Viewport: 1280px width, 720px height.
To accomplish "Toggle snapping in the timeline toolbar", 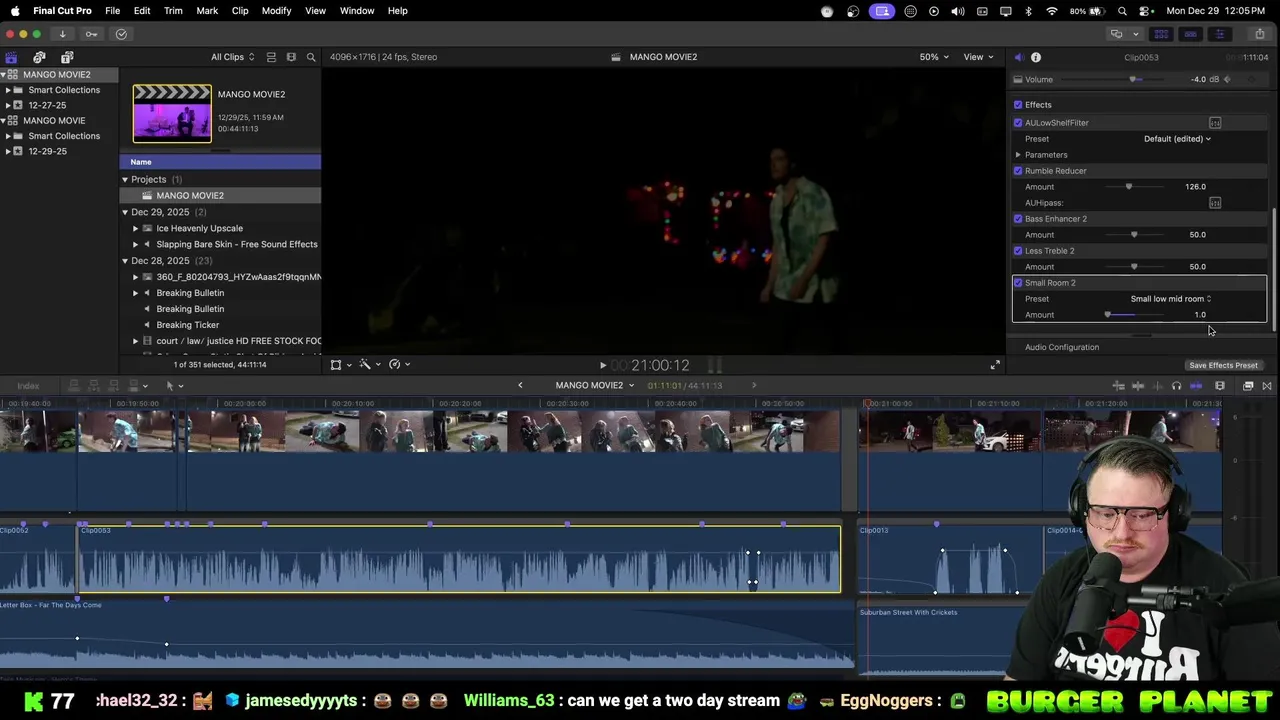I will click(x=1196, y=386).
